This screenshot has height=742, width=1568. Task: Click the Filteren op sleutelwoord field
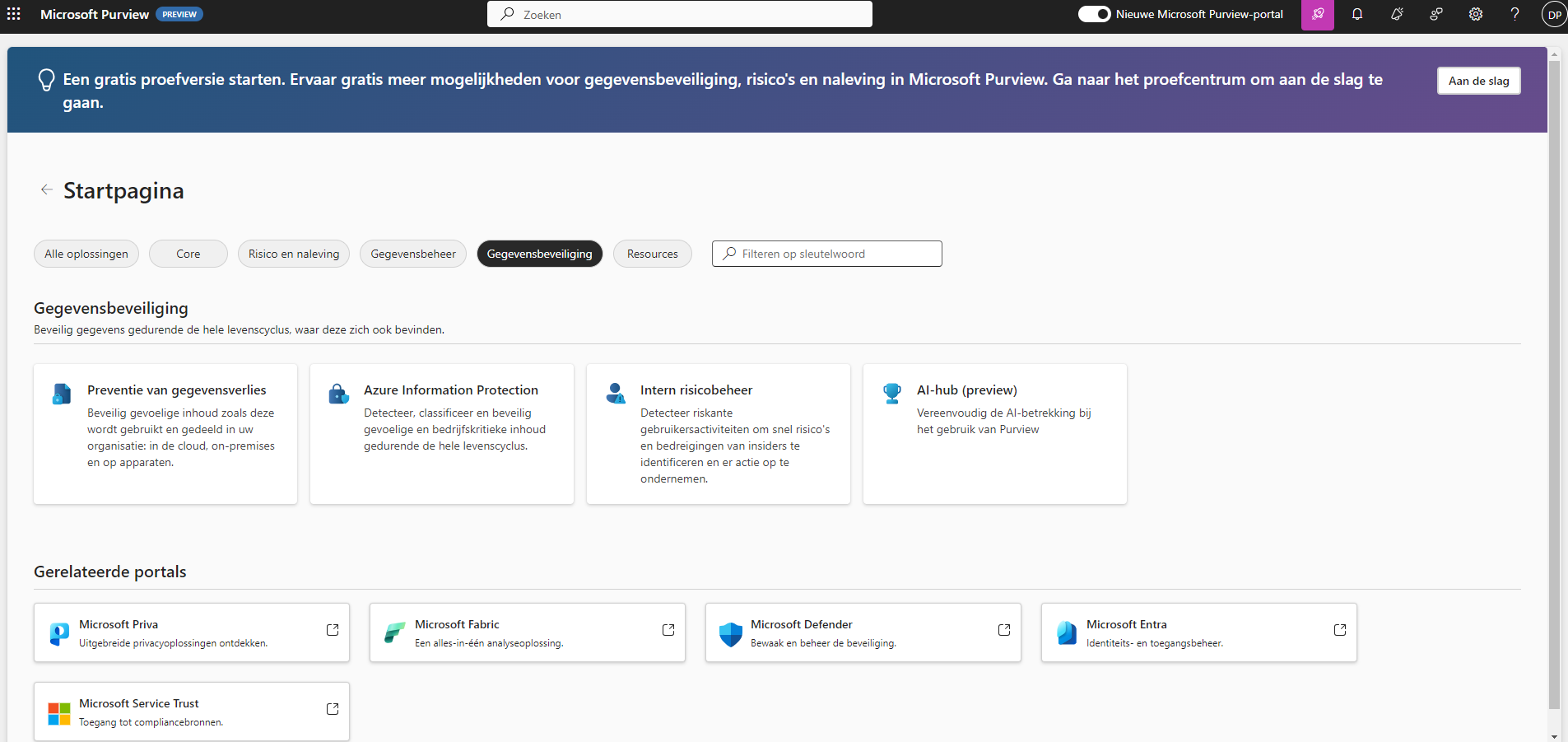coord(826,253)
